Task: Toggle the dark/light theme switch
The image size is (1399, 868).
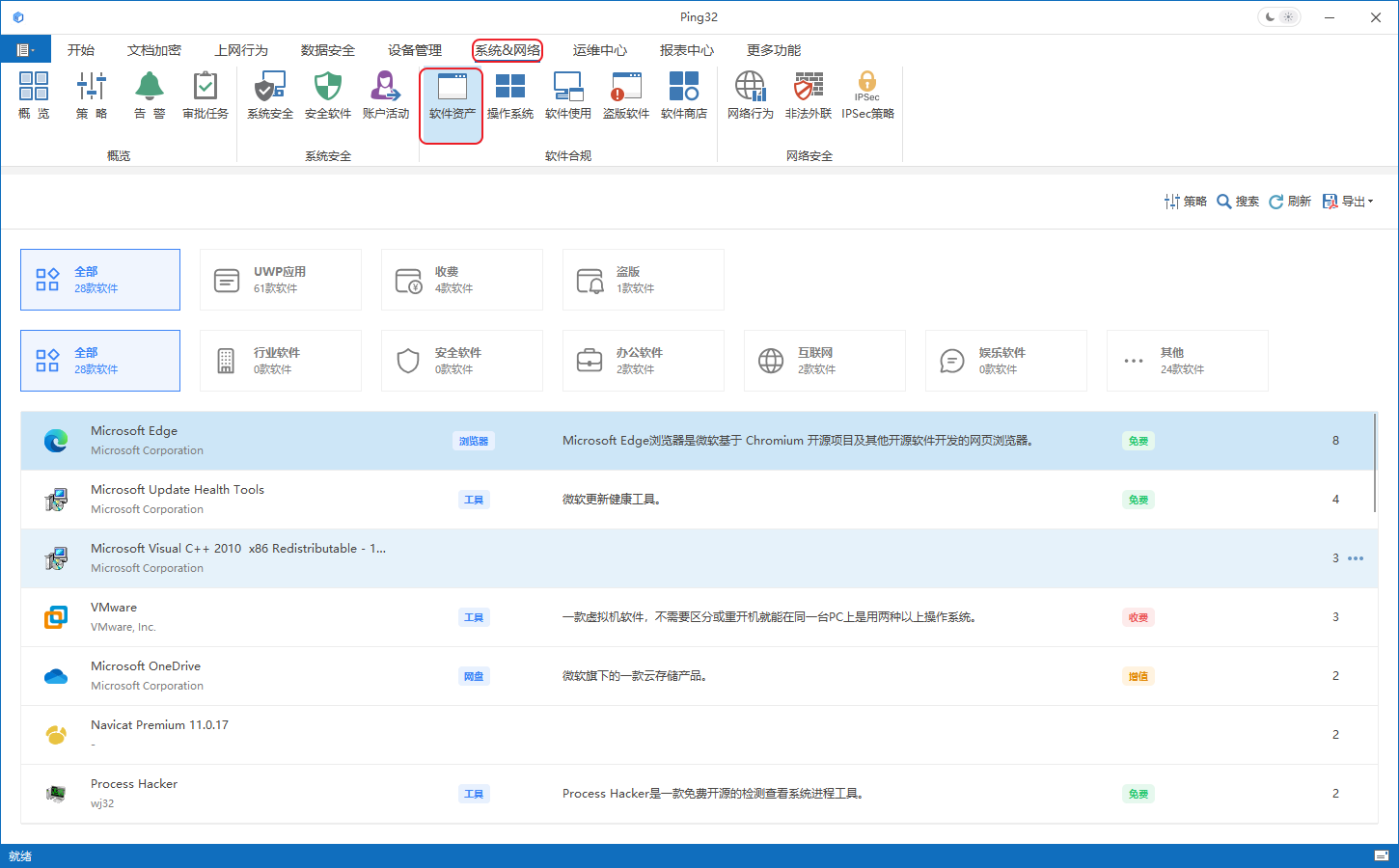Action: tap(1279, 17)
